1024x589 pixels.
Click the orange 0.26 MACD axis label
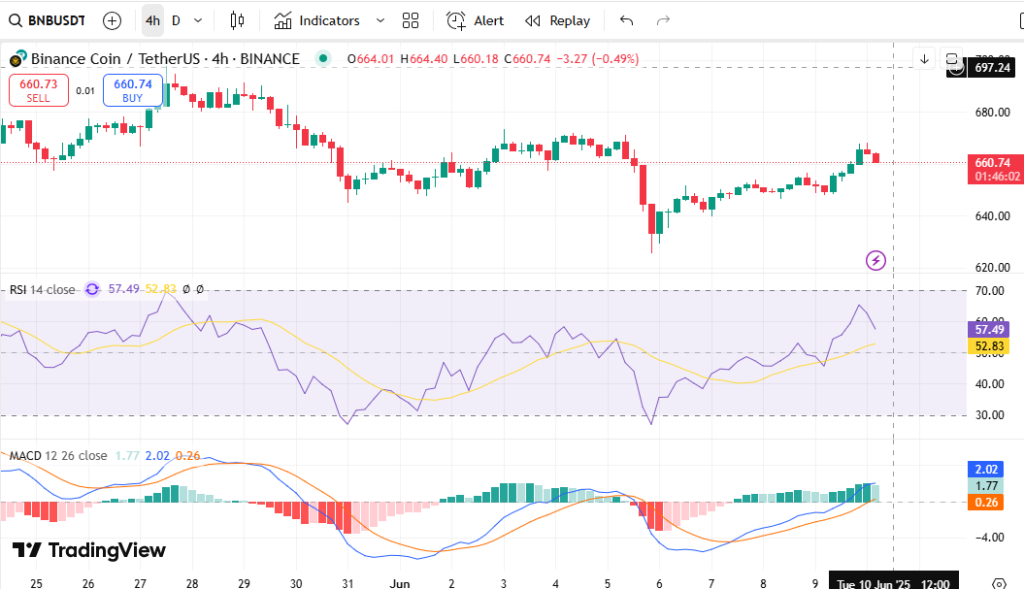(x=985, y=502)
